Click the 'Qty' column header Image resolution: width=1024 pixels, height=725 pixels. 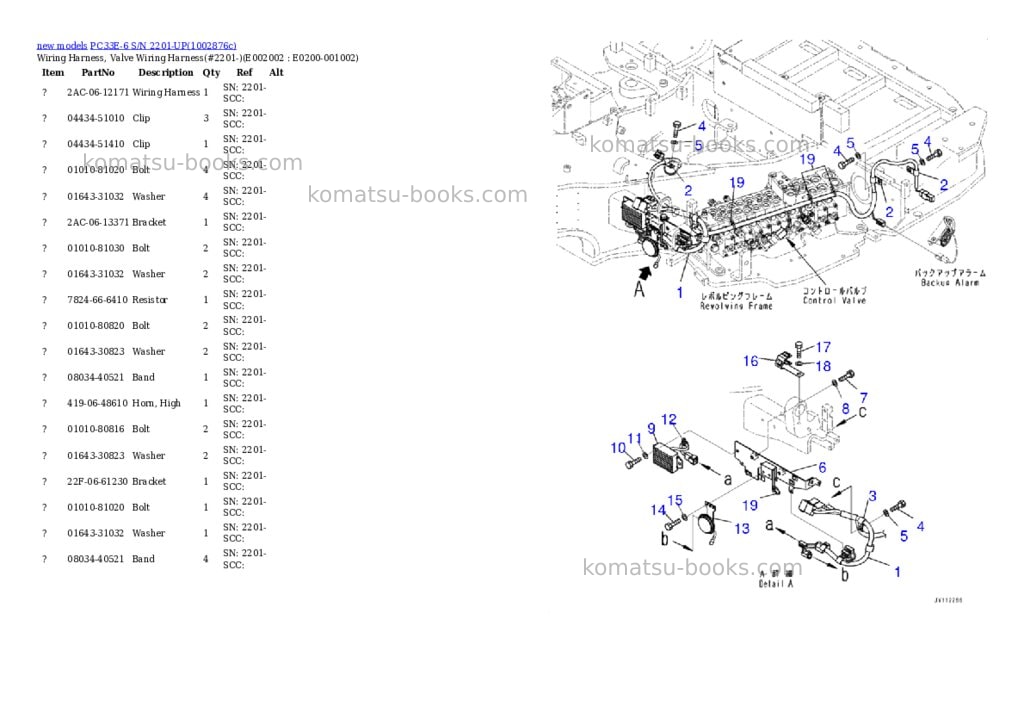(x=211, y=72)
